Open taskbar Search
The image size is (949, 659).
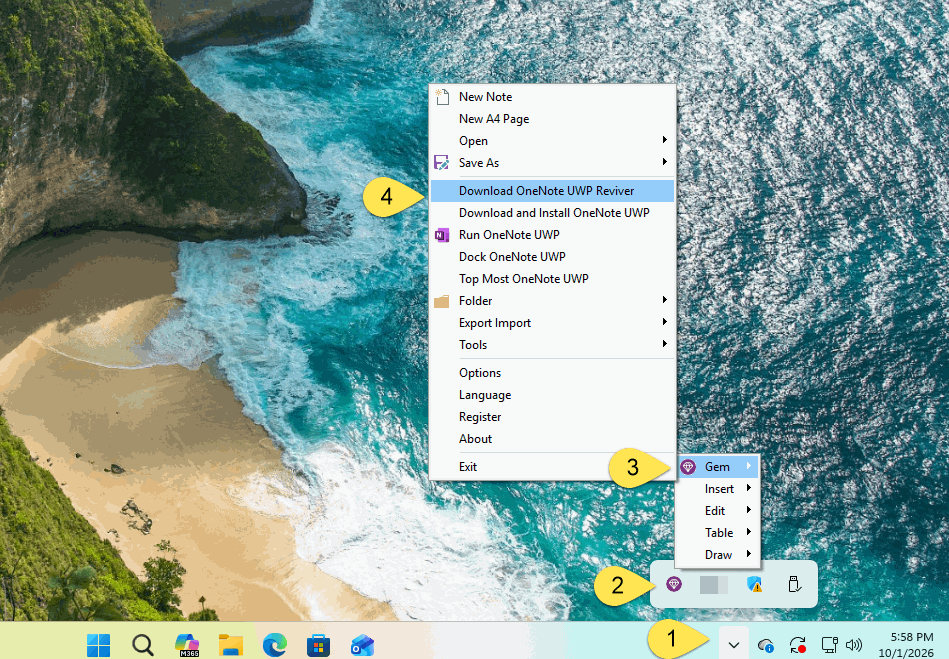(x=143, y=645)
